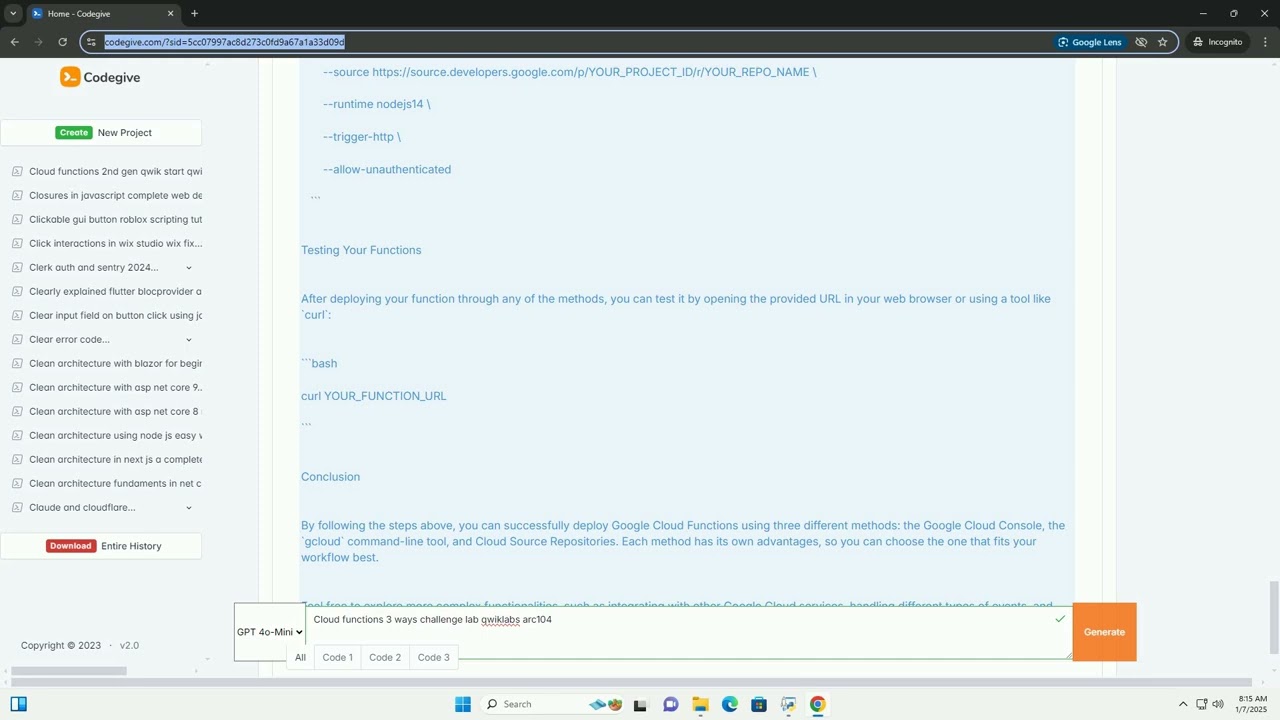Open the Windows Start menu

click(x=463, y=704)
